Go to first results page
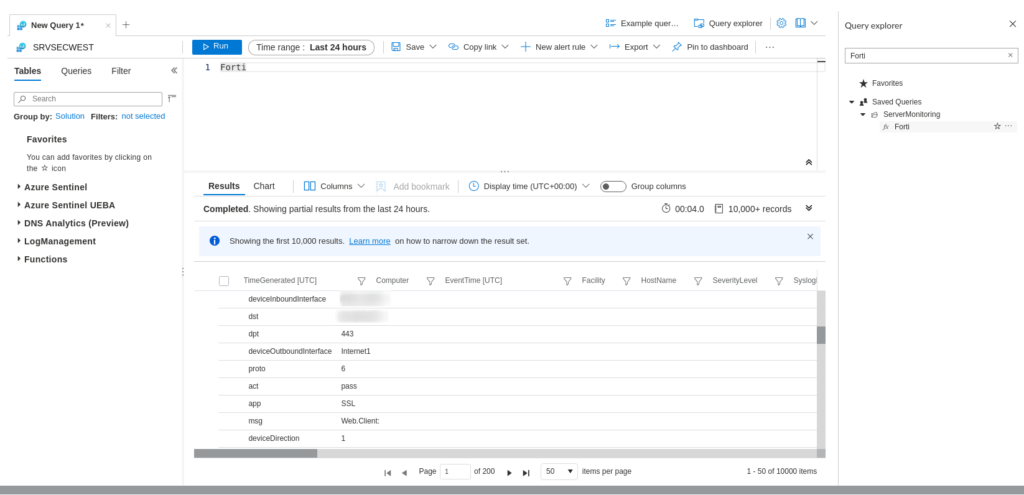Screen dimensions: 1024x495 (387, 472)
